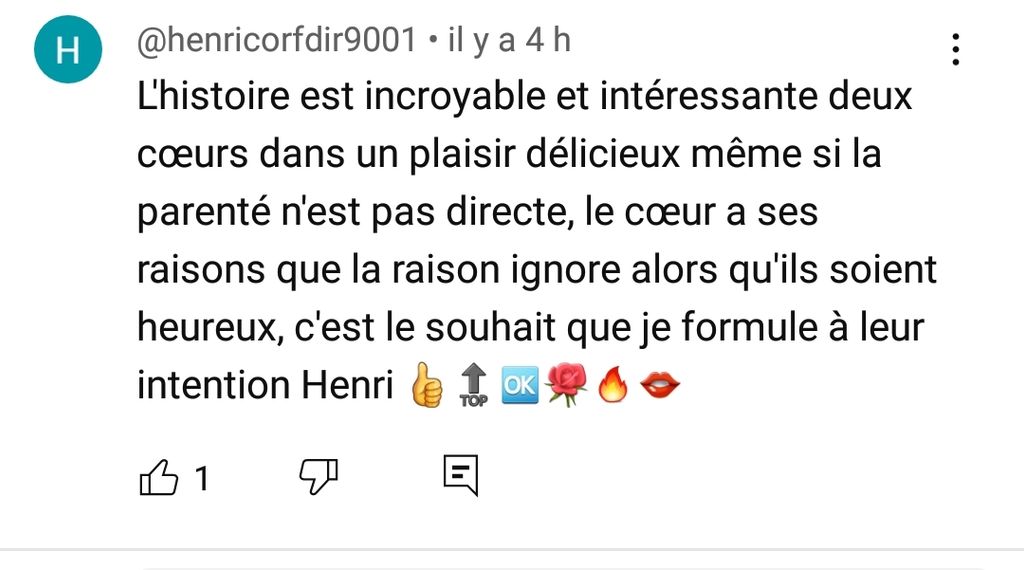Click the fire emoji
The width and height of the screenshot is (1024, 570).
613,384
